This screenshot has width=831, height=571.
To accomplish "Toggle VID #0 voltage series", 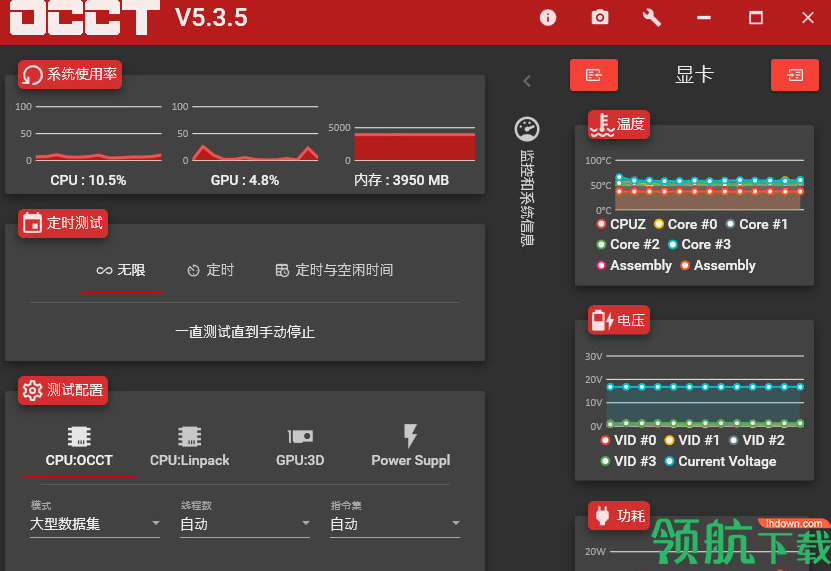I will click(x=628, y=441).
